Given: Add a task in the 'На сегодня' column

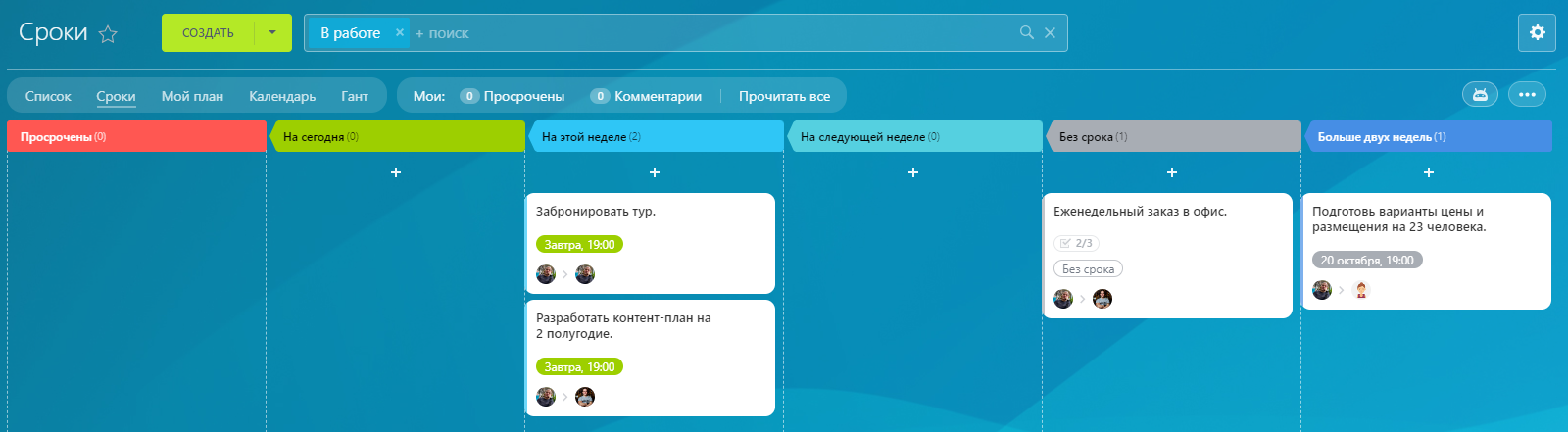Looking at the screenshot, I should coord(396,172).
